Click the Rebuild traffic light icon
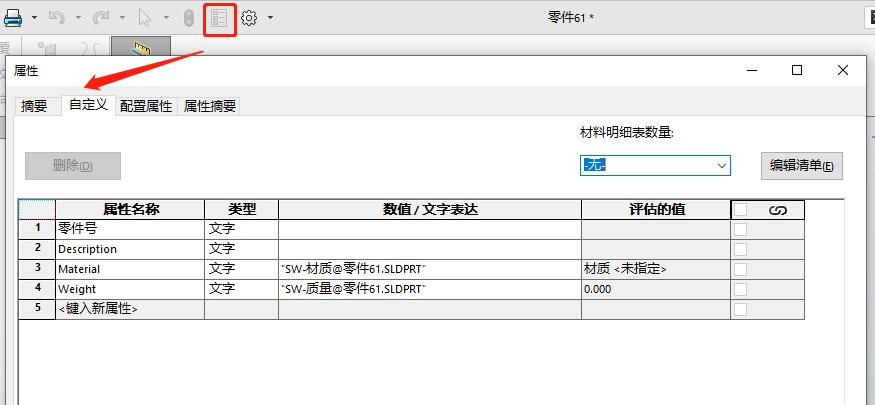Screen dimensions: 875x405 [x=189, y=18]
